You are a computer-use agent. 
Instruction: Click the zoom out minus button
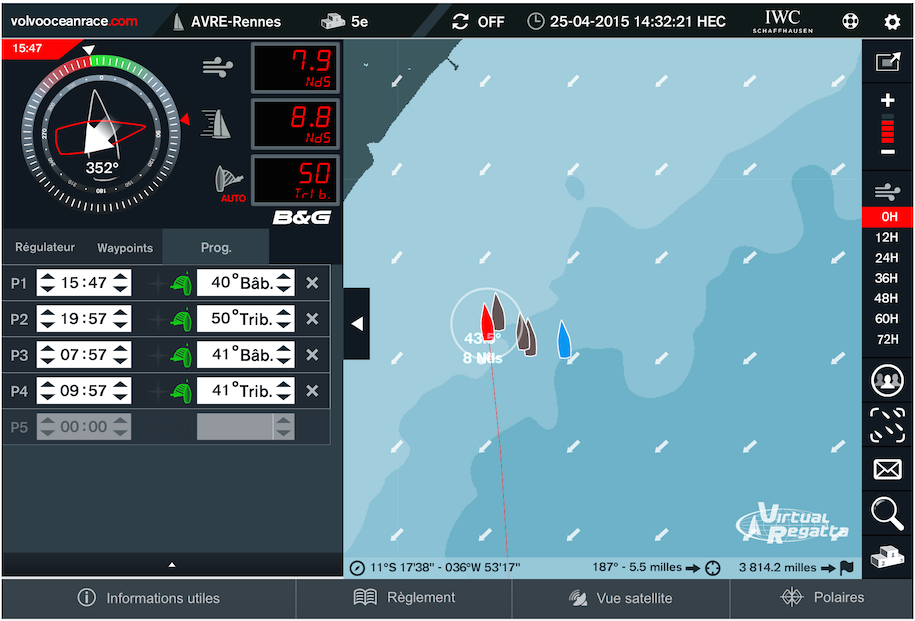pyautogui.click(x=887, y=152)
